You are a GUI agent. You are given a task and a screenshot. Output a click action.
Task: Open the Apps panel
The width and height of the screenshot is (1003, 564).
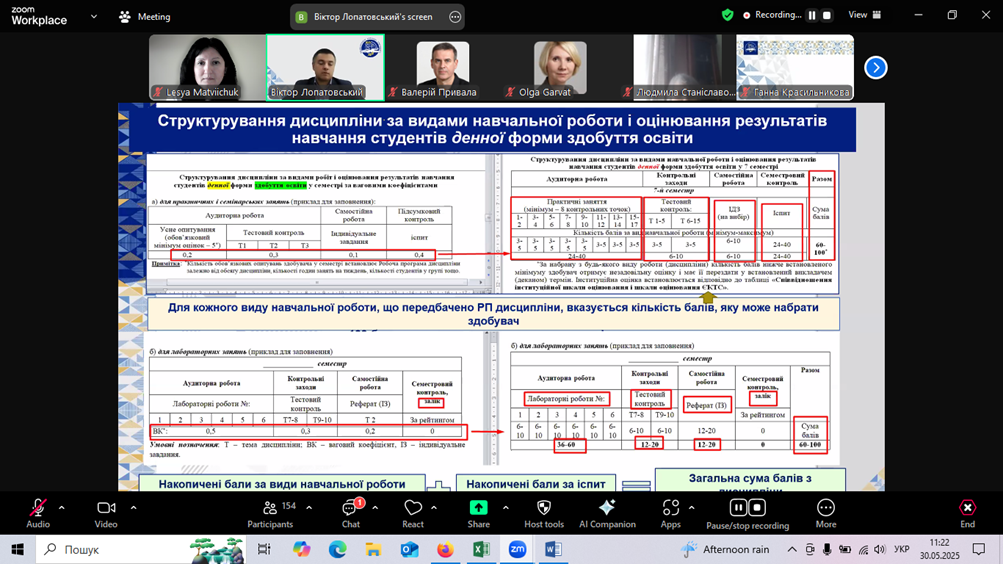coord(670,513)
